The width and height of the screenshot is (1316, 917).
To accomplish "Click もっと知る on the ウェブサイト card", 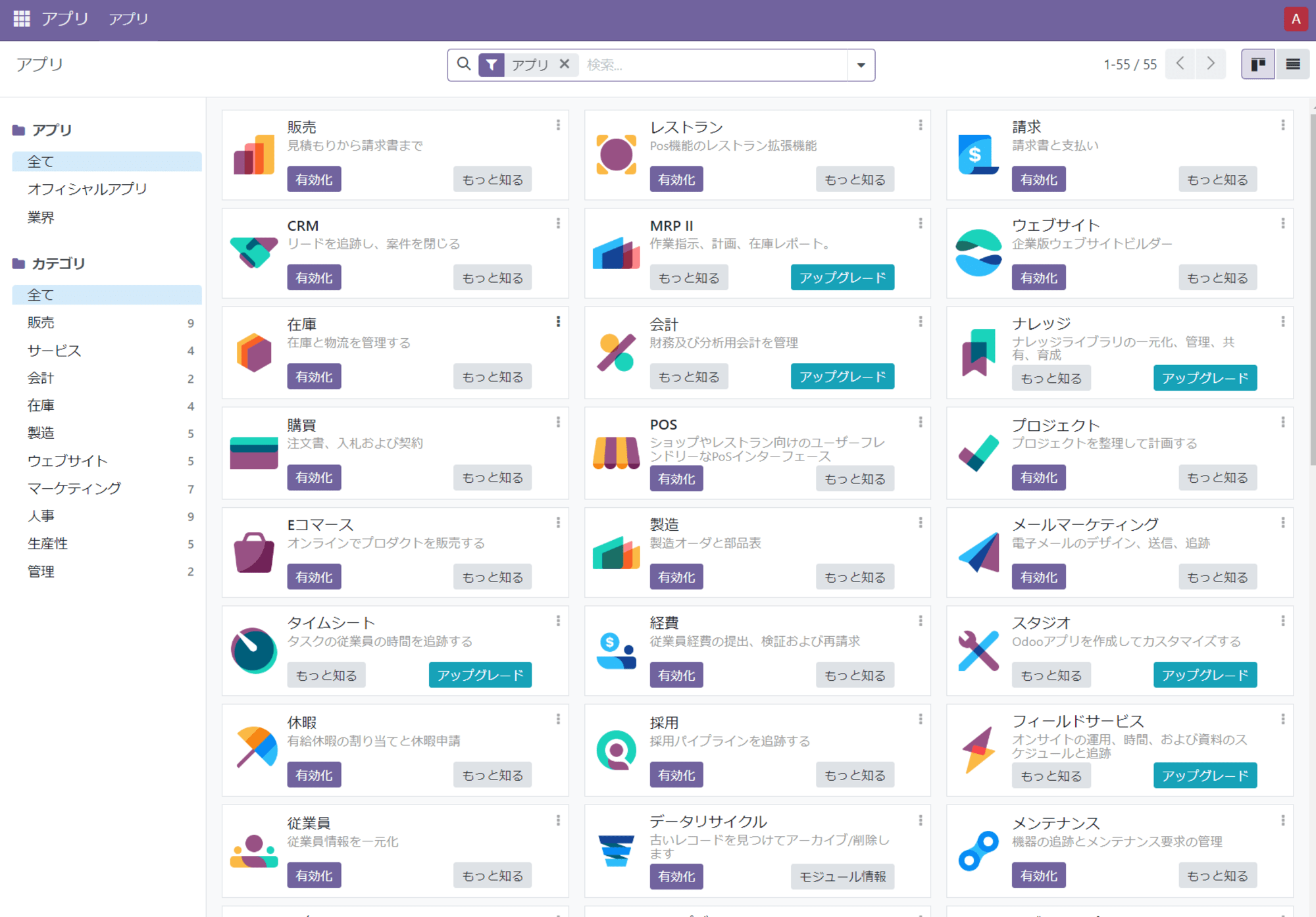I will point(1217,278).
